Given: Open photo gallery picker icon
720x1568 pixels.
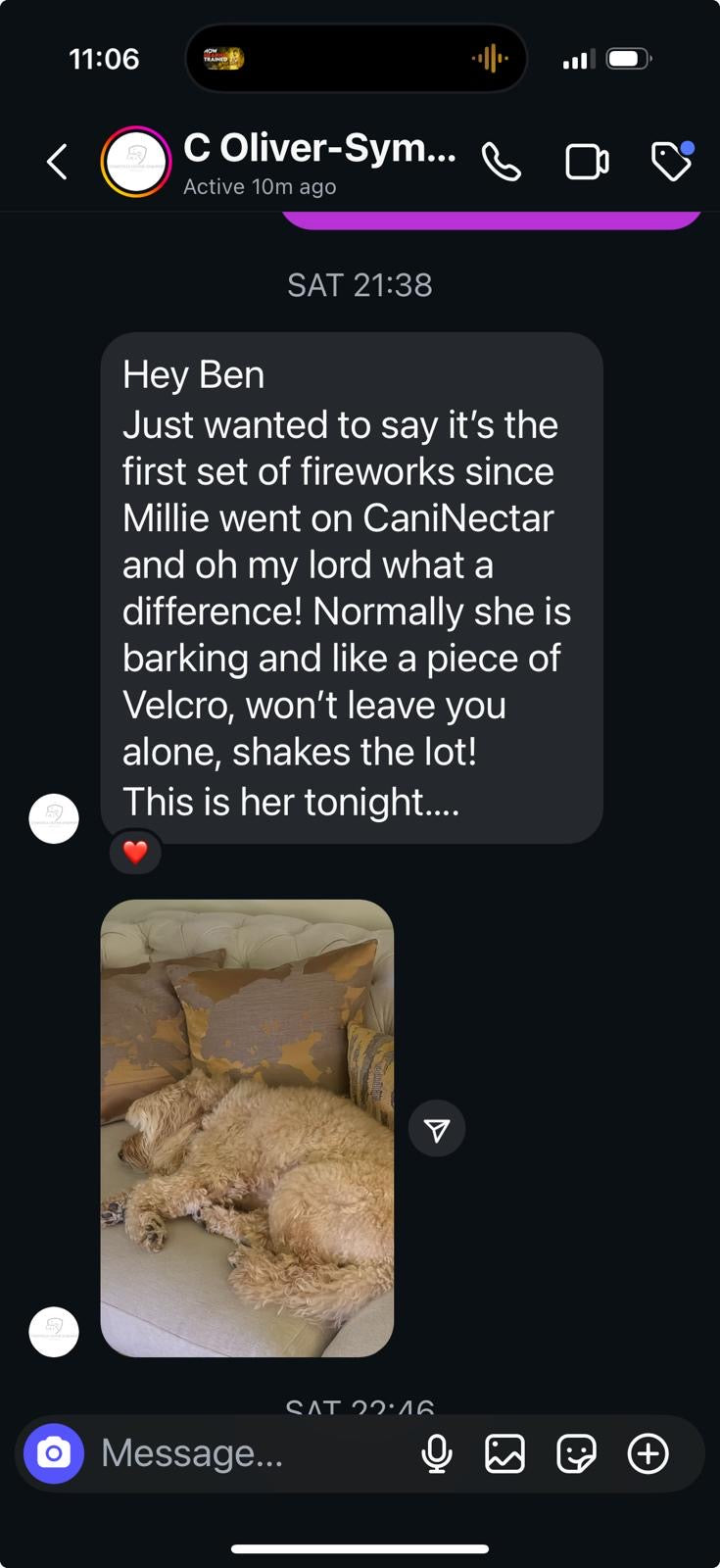Looking at the screenshot, I should click(504, 1453).
